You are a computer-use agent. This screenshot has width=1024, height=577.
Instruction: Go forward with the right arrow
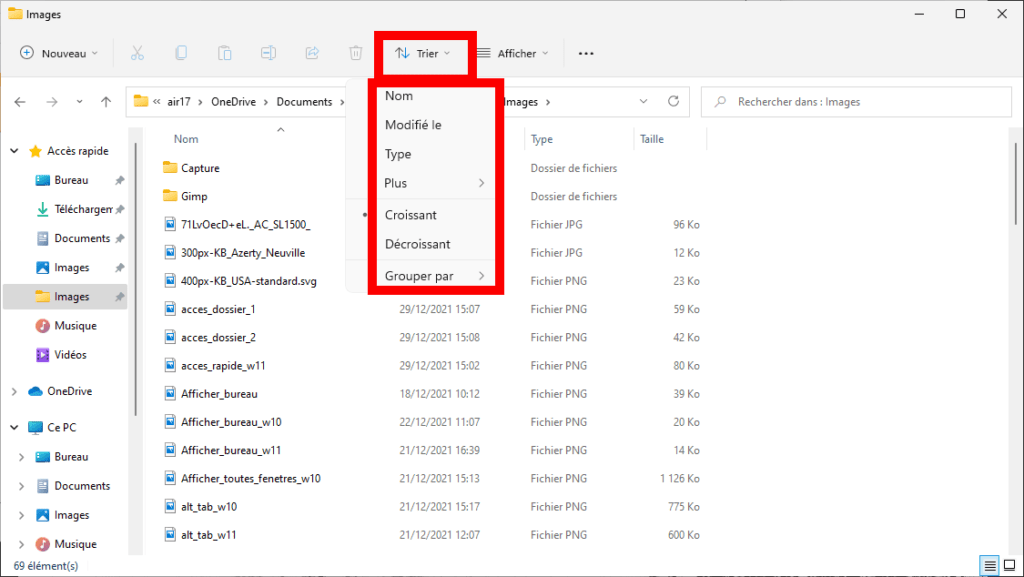tap(52, 102)
